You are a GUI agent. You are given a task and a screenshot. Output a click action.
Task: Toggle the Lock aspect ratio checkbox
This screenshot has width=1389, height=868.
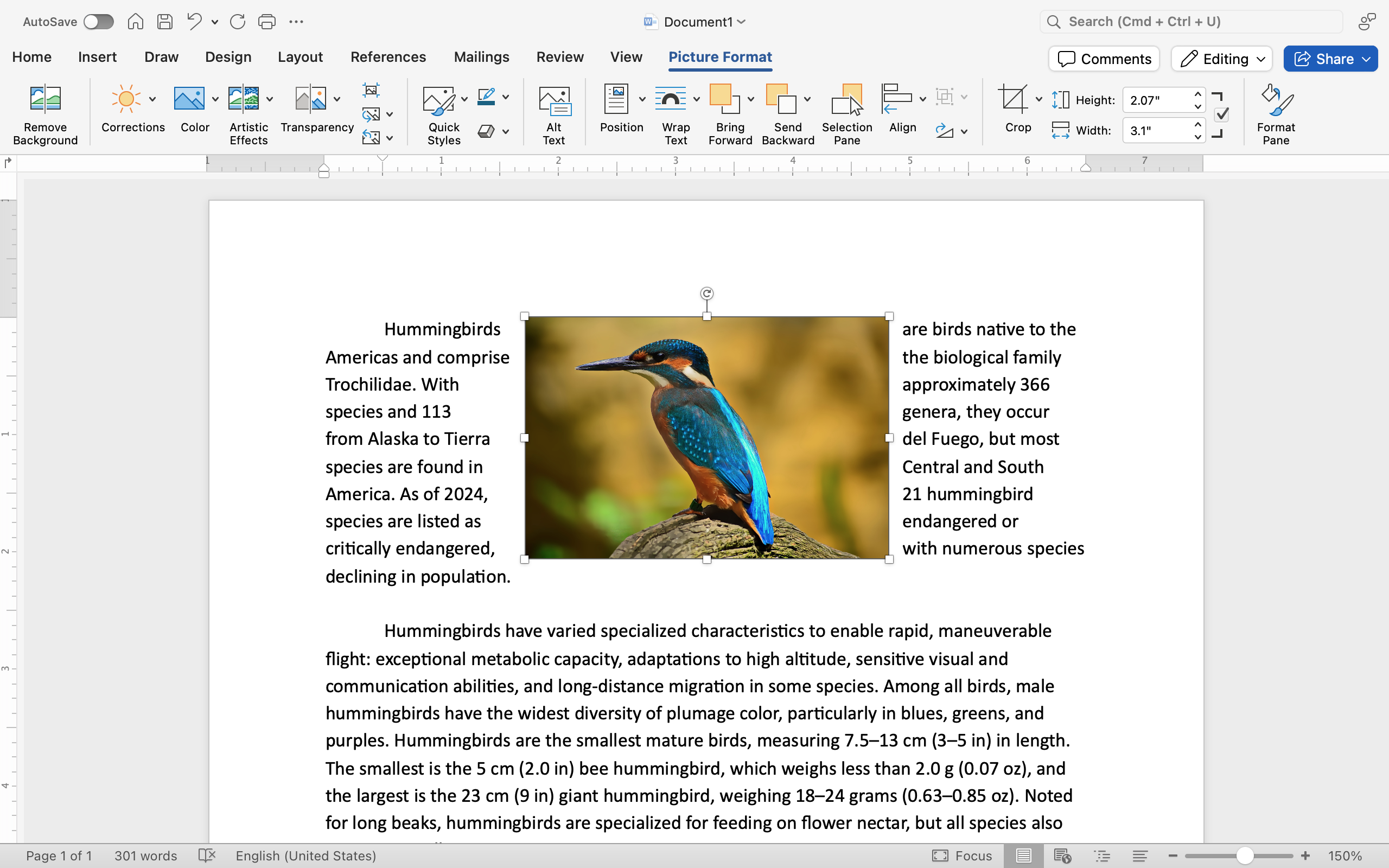point(1222,114)
